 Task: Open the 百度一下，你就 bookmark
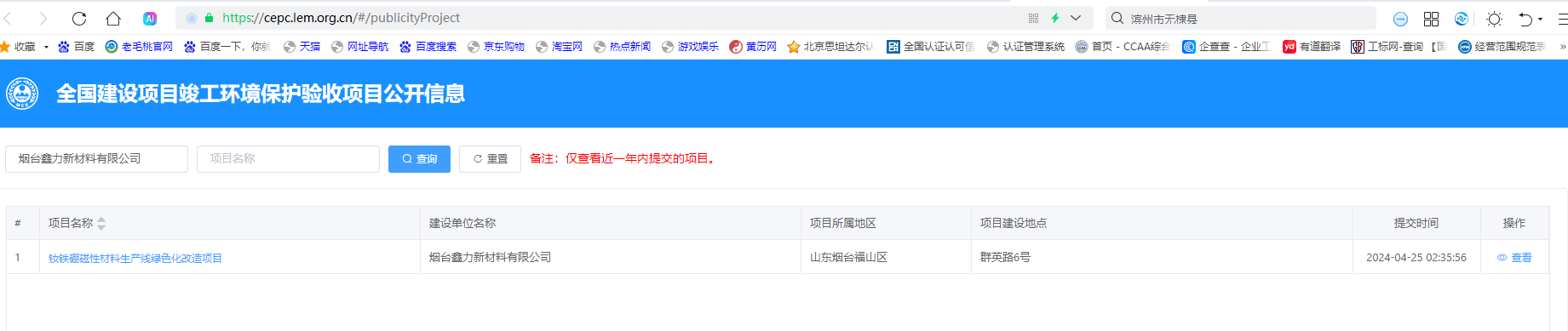227,47
